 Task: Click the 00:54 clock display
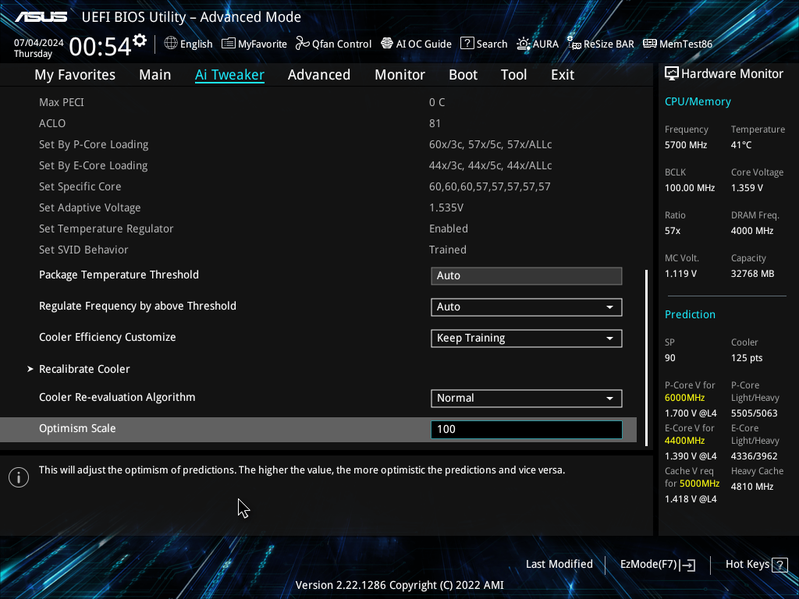pos(100,47)
